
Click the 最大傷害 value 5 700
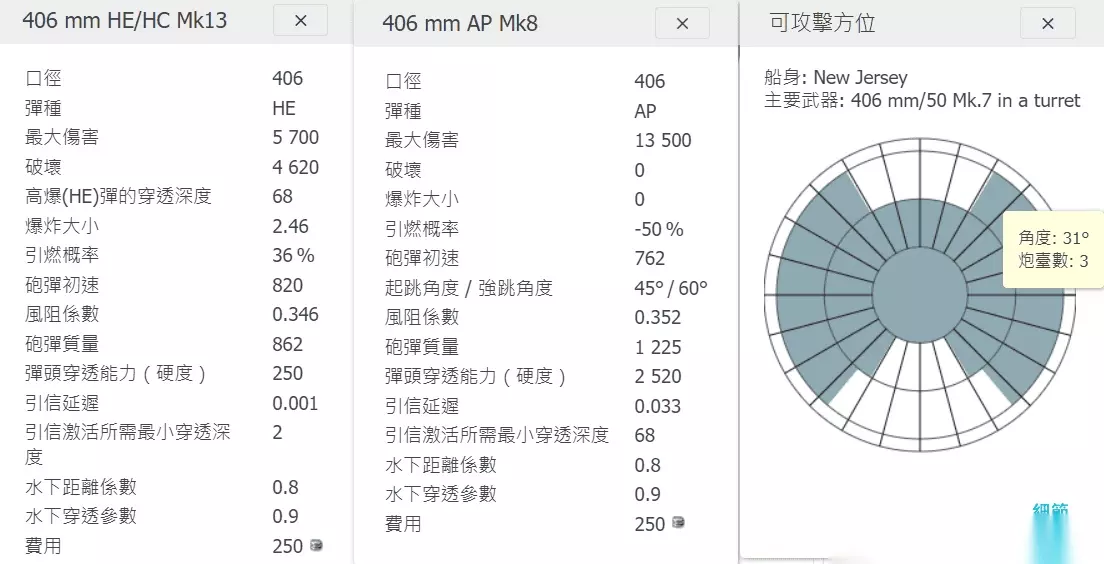coord(296,137)
